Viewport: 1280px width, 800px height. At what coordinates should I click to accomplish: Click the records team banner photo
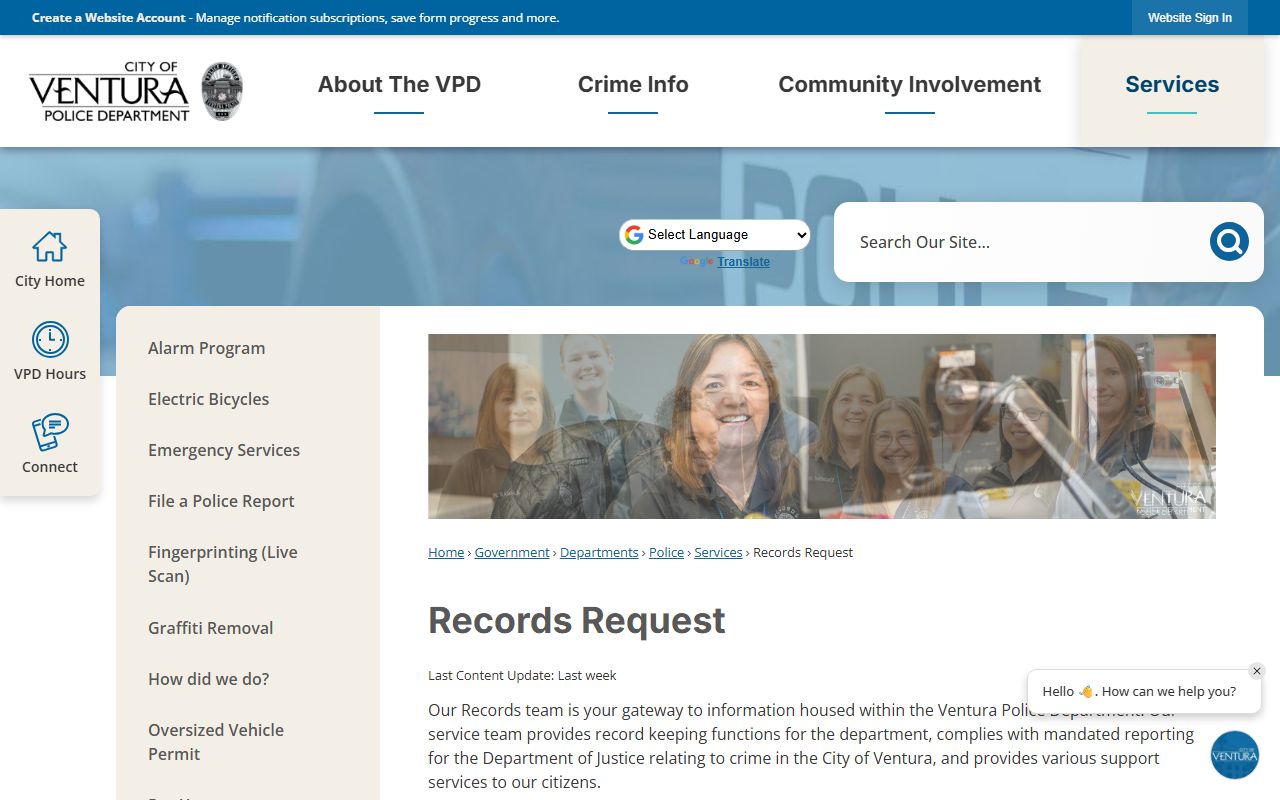tap(822, 426)
